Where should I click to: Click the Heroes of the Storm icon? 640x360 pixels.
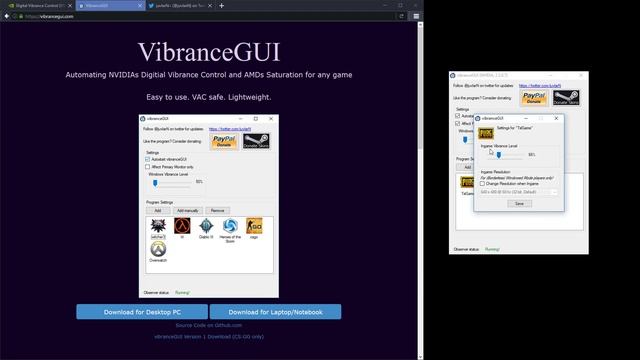(x=230, y=226)
